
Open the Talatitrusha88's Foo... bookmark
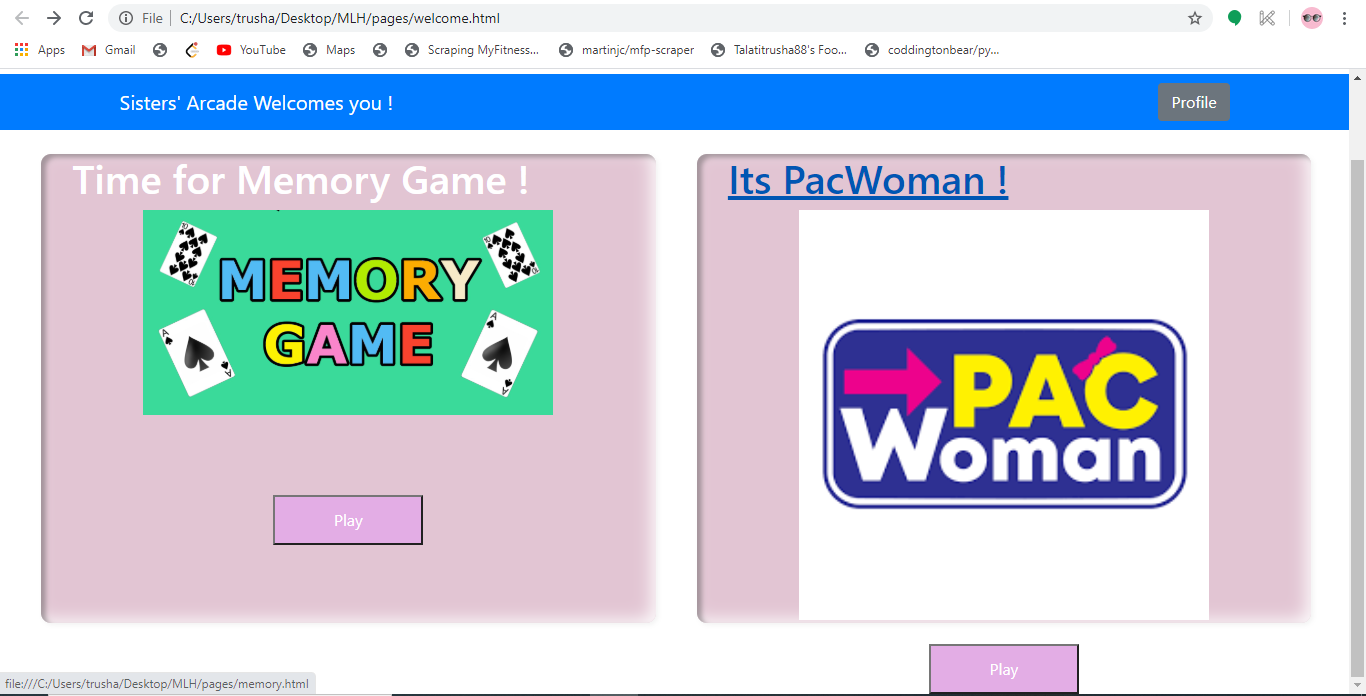click(779, 50)
